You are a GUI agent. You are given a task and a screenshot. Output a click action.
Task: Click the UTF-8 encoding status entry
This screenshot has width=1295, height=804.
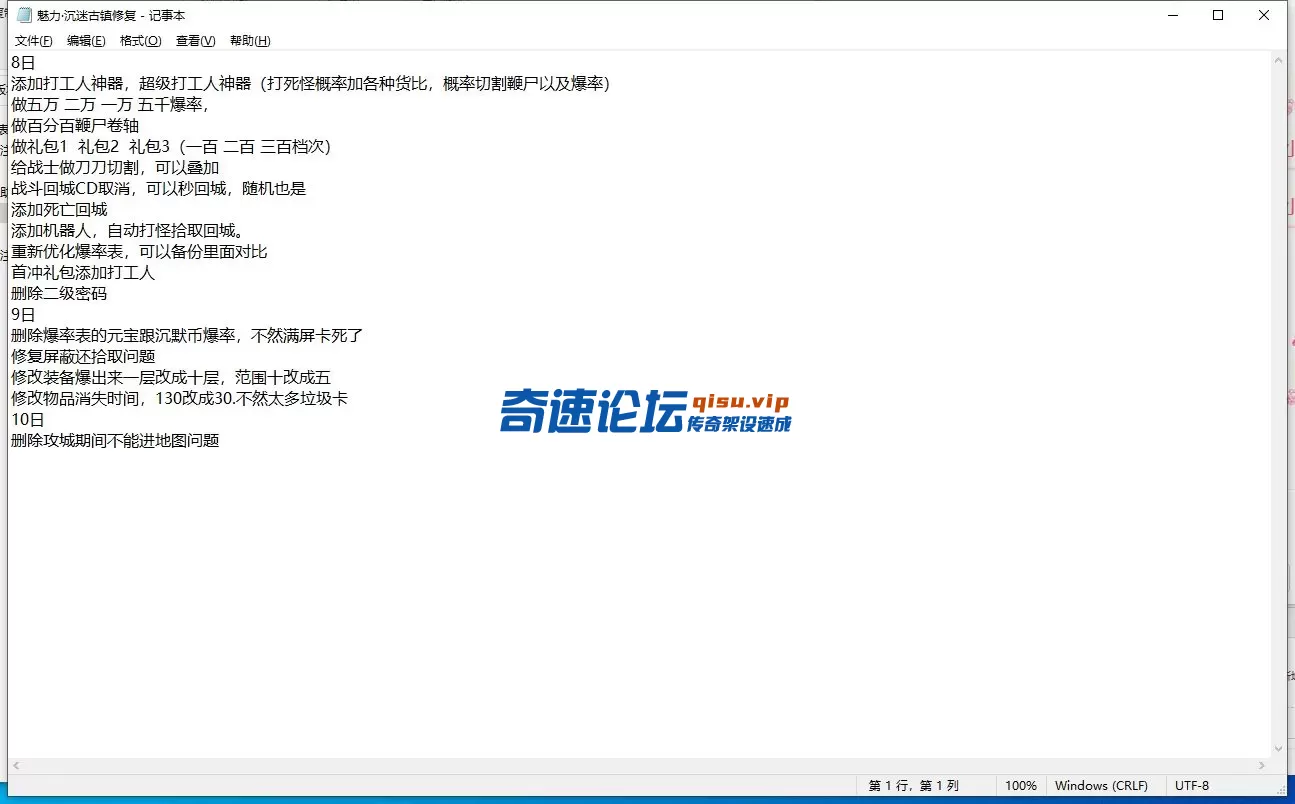coord(1192,786)
